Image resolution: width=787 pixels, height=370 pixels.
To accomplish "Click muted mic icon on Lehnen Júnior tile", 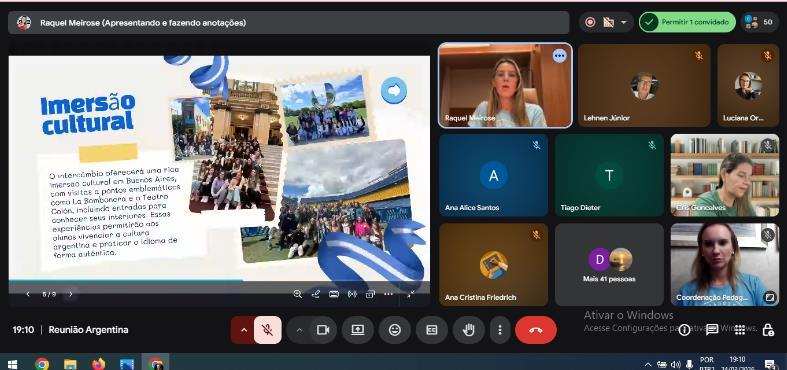I will (x=699, y=56).
